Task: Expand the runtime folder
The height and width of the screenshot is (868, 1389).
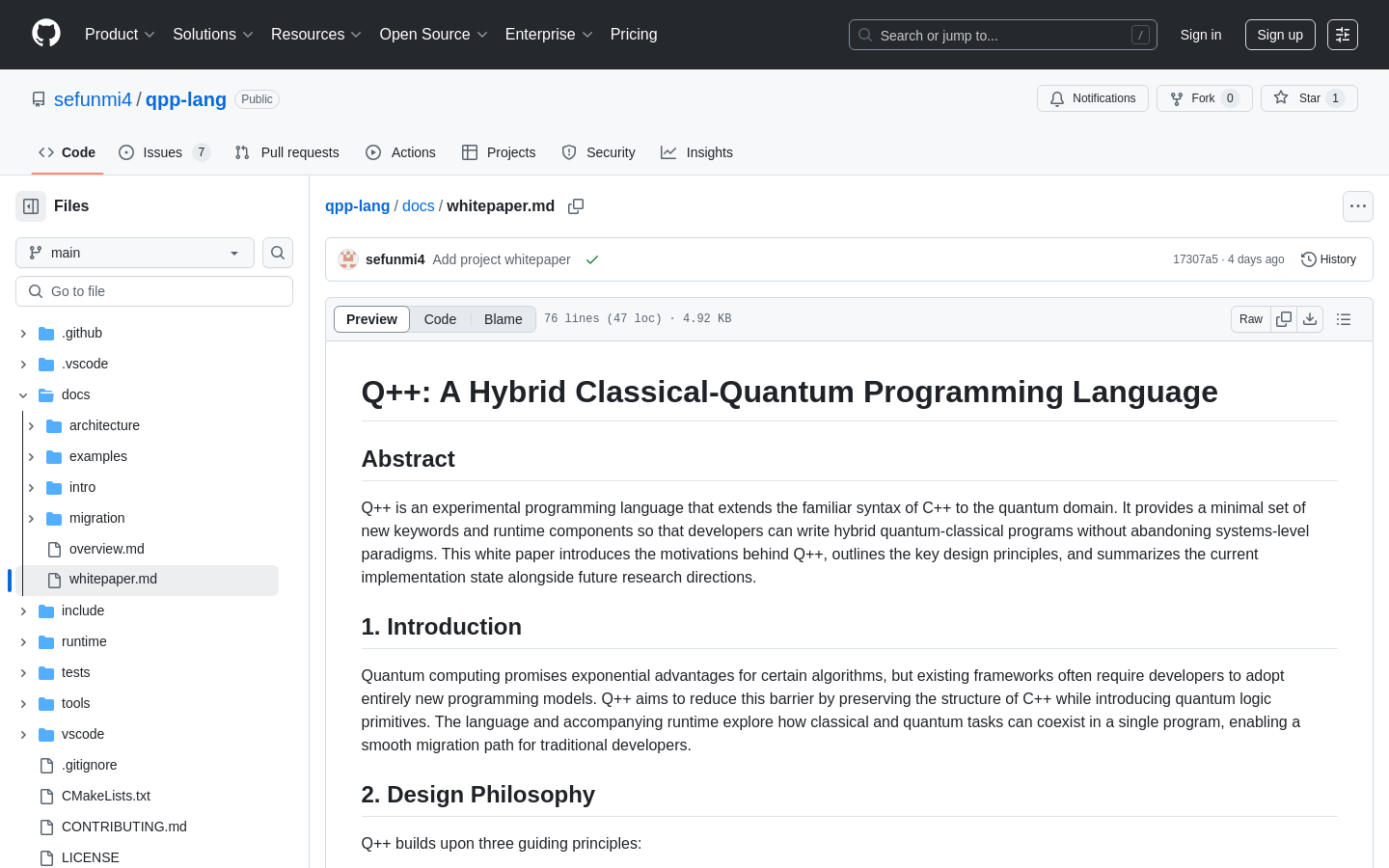Action: [23, 642]
